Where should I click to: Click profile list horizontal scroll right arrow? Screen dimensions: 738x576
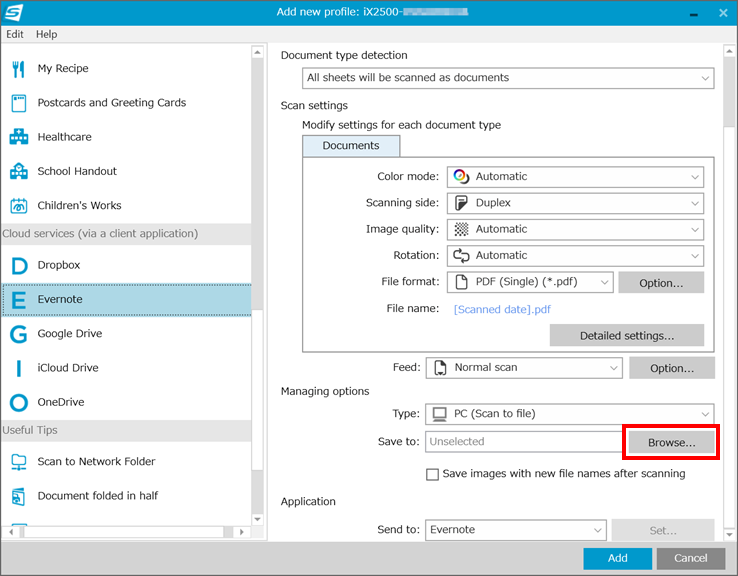click(241, 532)
